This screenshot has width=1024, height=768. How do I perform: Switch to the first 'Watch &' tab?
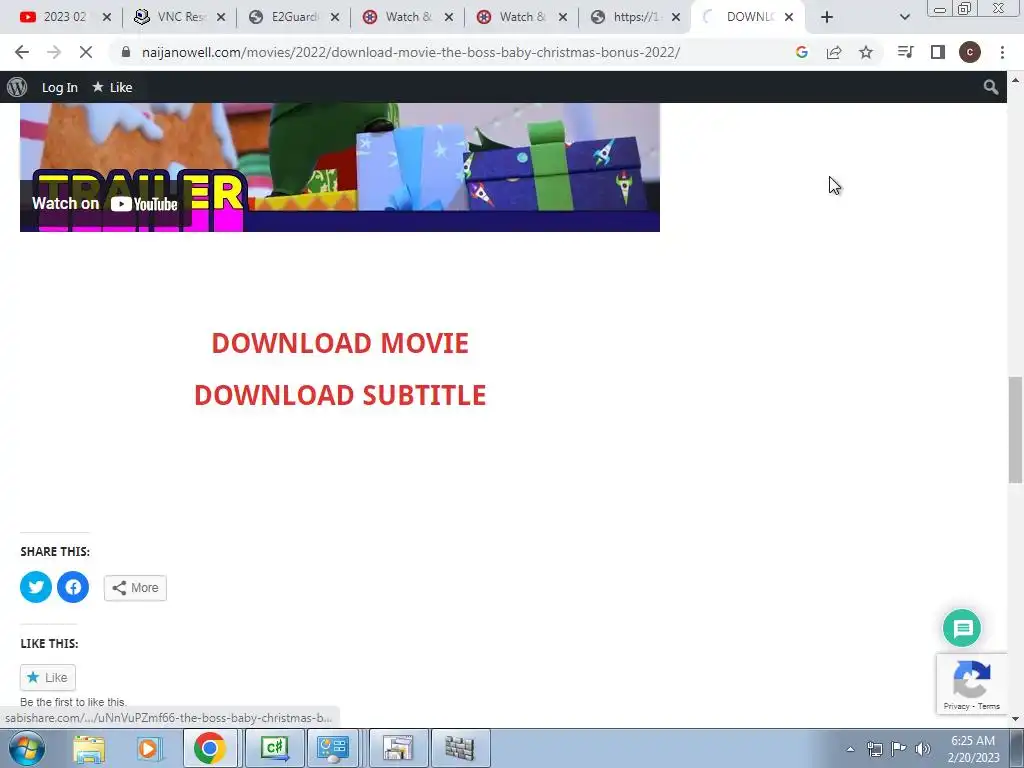pos(408,17)
